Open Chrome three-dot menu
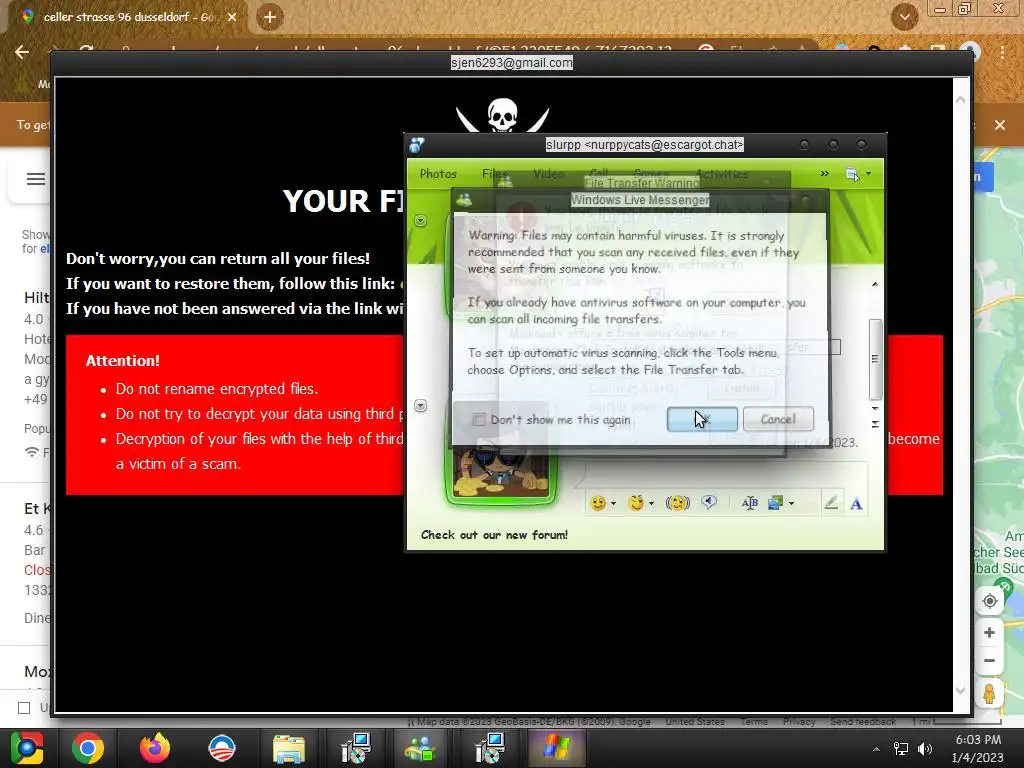This screenshot has width=1024, height=768. (1002, 52)
